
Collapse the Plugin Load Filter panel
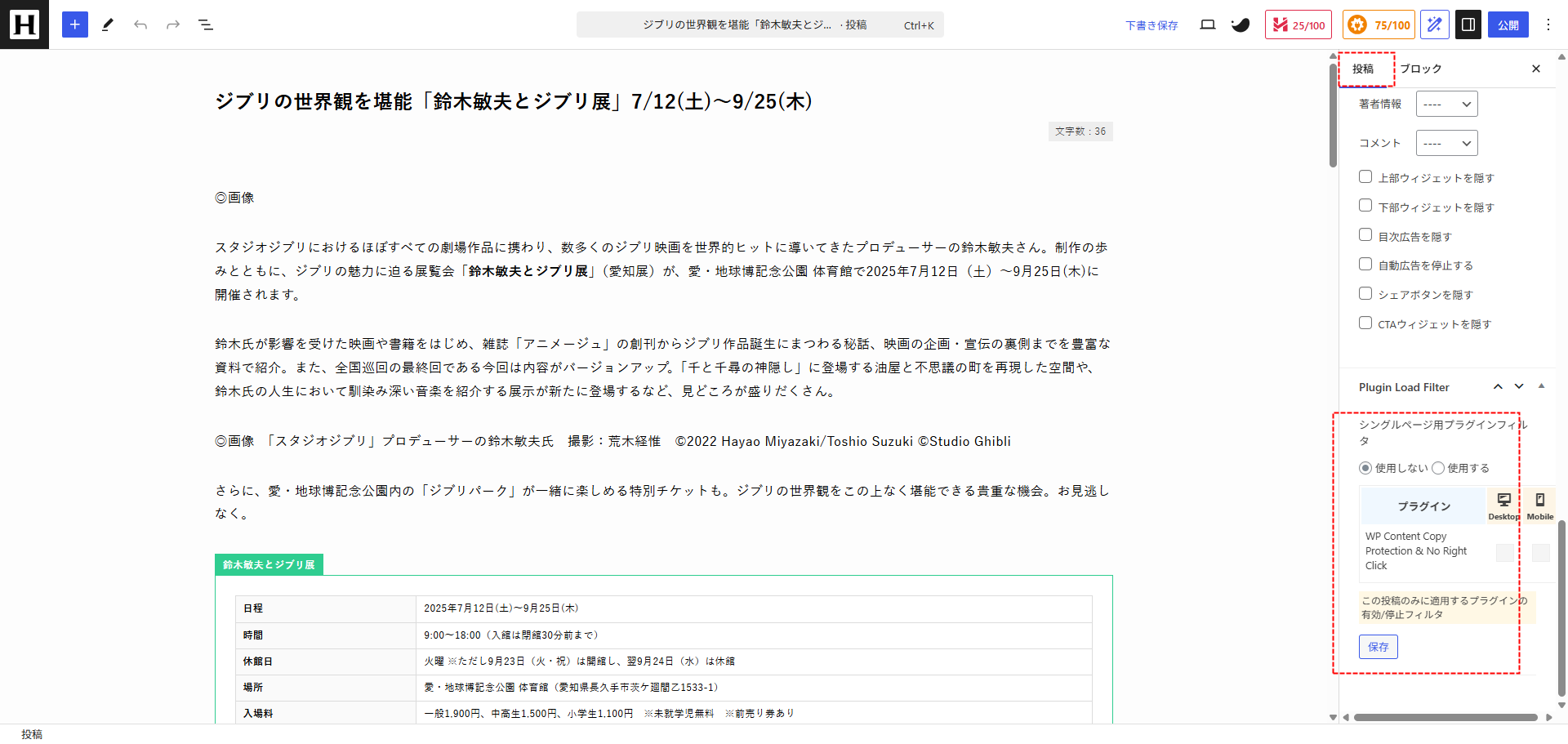tap(1542, 387)
